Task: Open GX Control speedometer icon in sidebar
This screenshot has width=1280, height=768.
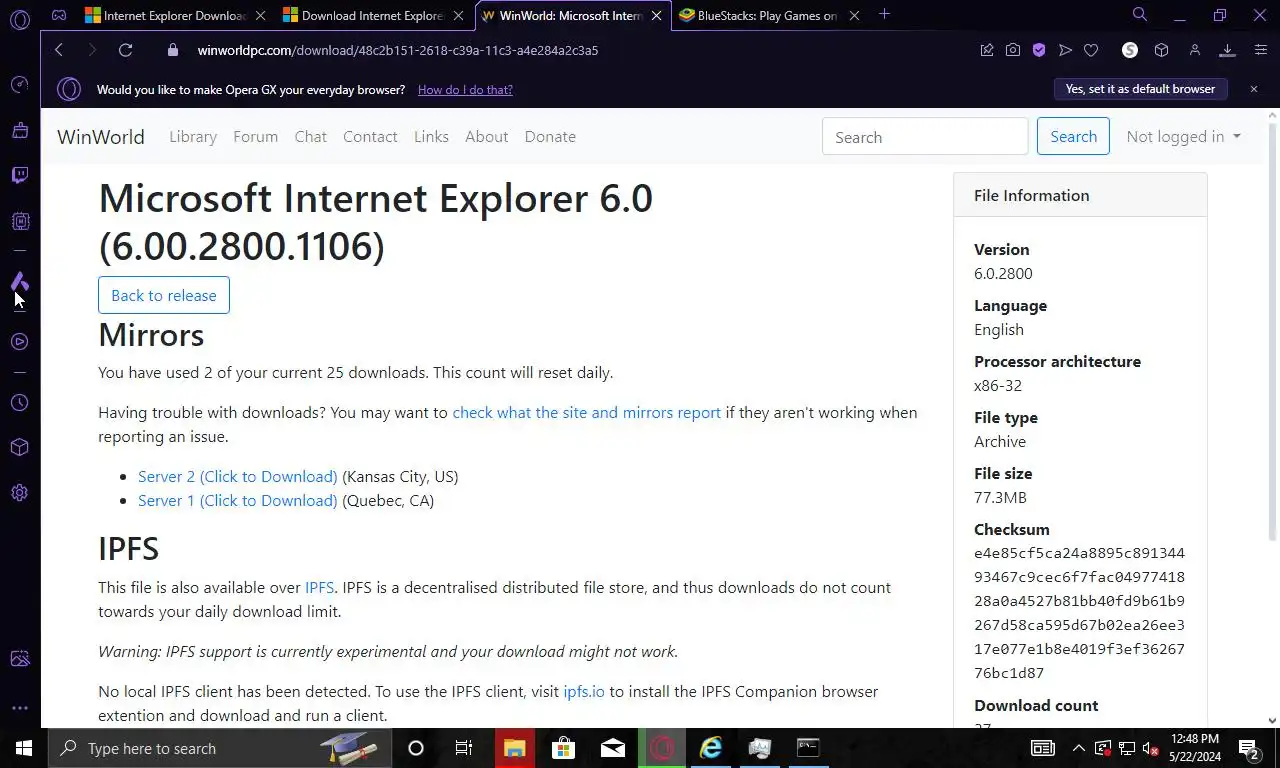Action: (x=19, y=85)
